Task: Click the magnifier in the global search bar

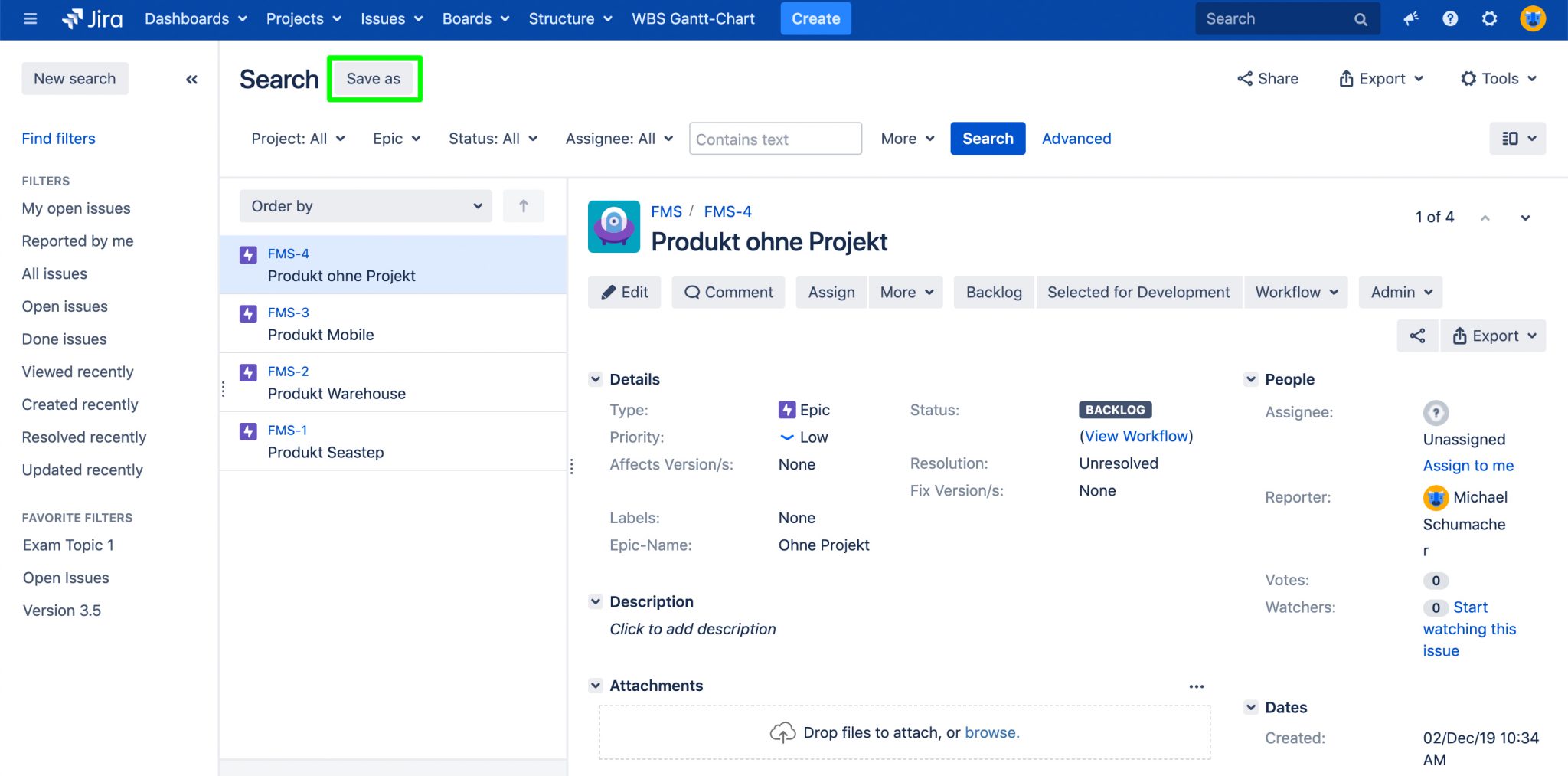Action: [1361, 18]
